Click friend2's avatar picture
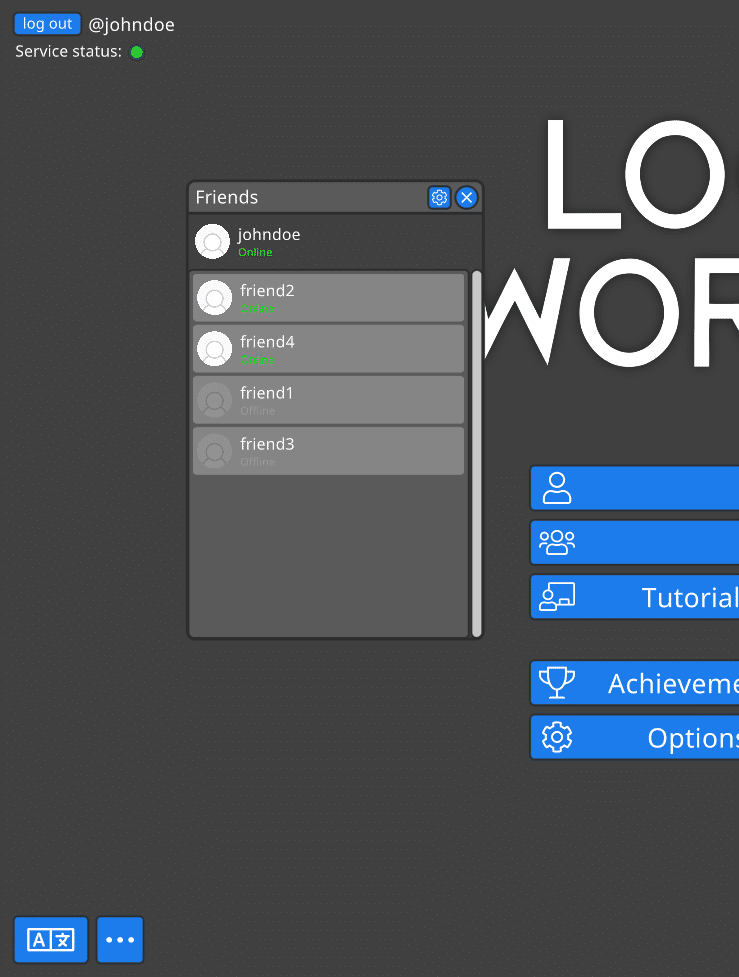Viewport: 739px width, 977px height. [215, 298]
